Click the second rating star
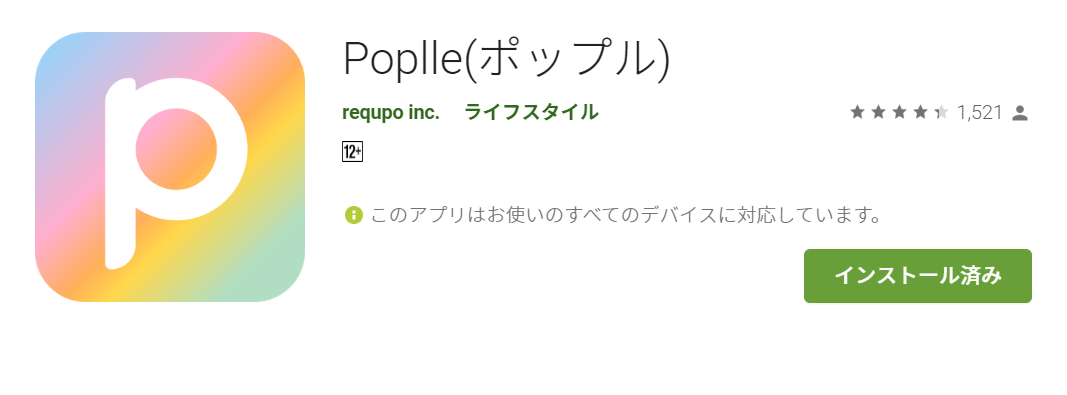The image size is (1067, 395). coord(879,112)
